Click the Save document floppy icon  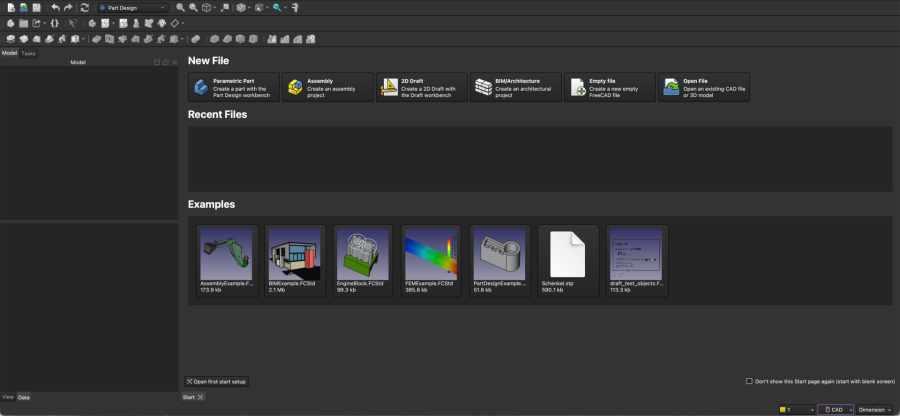pyautogui.click(x=38, y=7)
